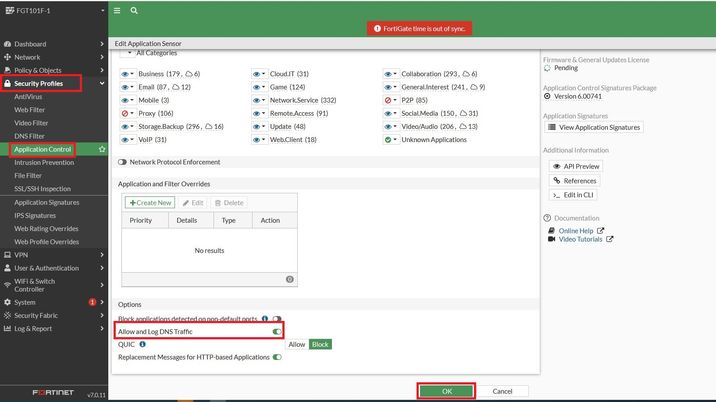Click the WiFi & Switch Controller icon
Image resolution: width=716 pixels, height=402 pixels.
[7, 285]
